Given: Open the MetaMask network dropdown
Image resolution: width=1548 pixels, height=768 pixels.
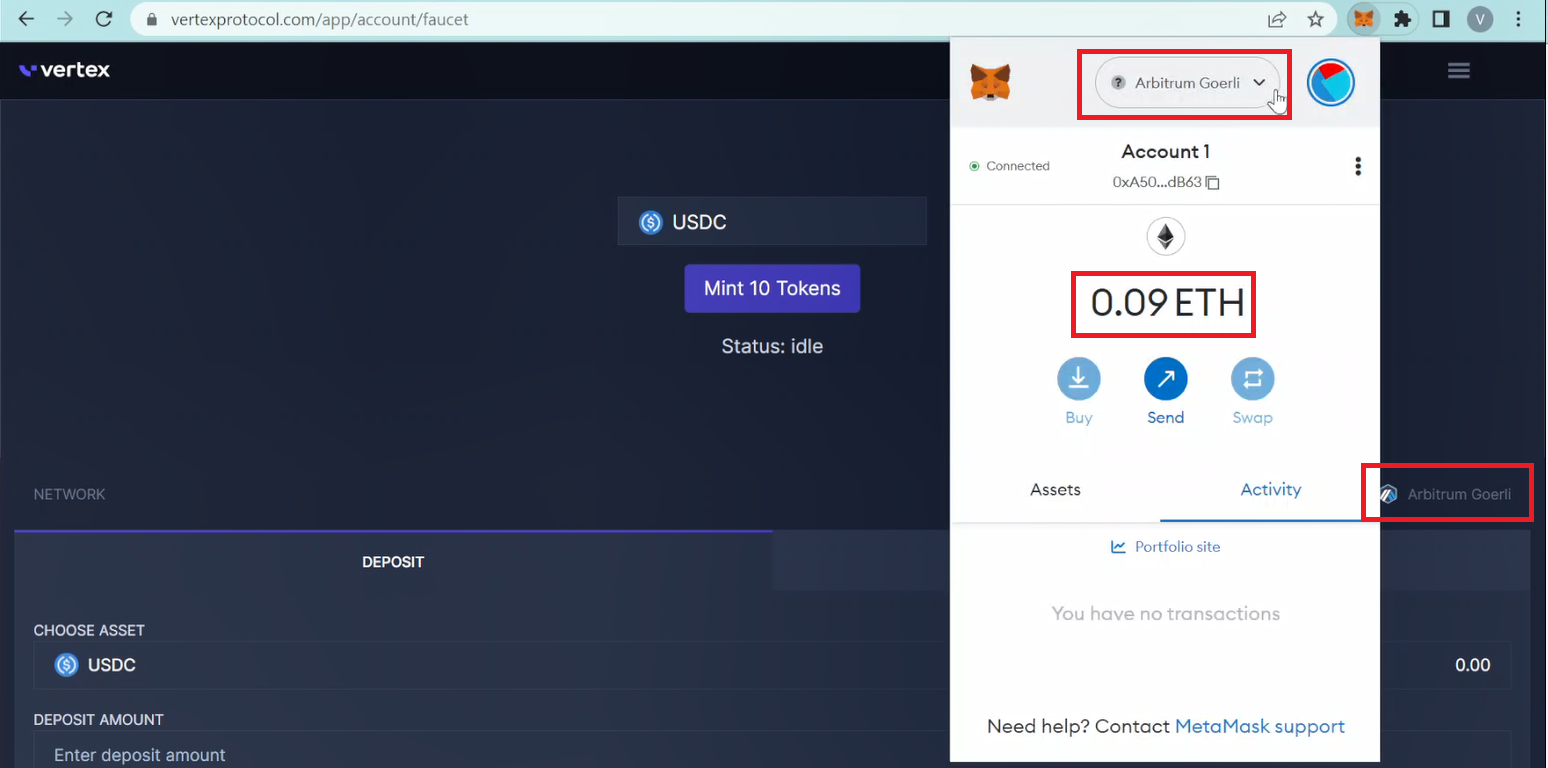Looking at the screenshot, I should click(x=1188, y=83).
